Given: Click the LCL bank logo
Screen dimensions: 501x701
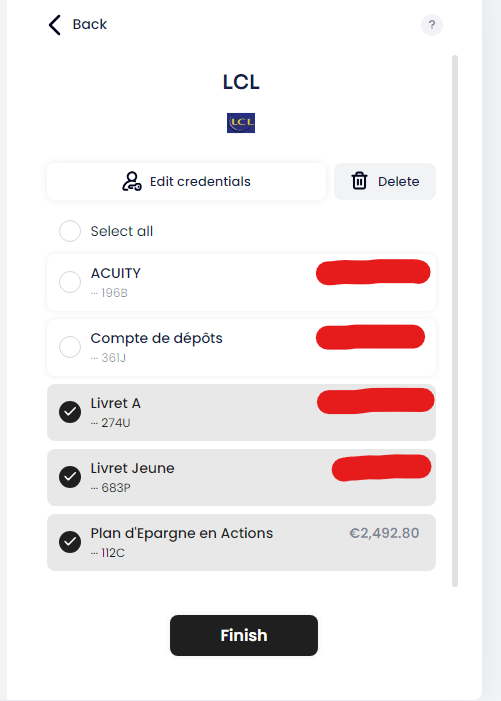Looking at the screenshot, I should [x=241, y=123].
